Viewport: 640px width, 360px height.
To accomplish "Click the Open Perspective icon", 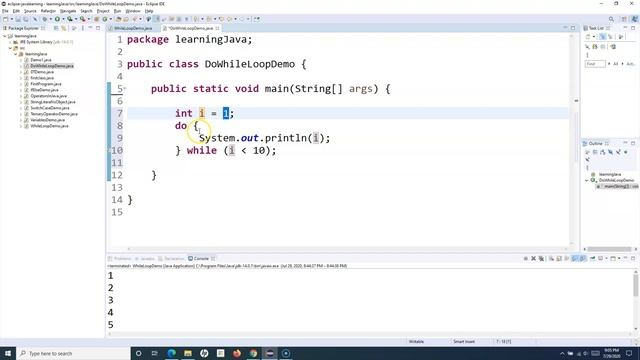I will click(x=624, y=19).
